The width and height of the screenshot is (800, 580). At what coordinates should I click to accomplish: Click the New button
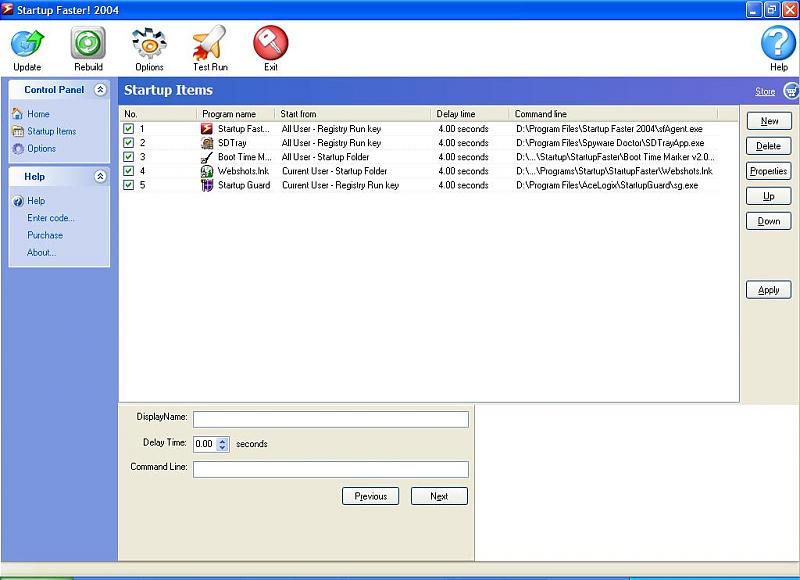point(769,121)
